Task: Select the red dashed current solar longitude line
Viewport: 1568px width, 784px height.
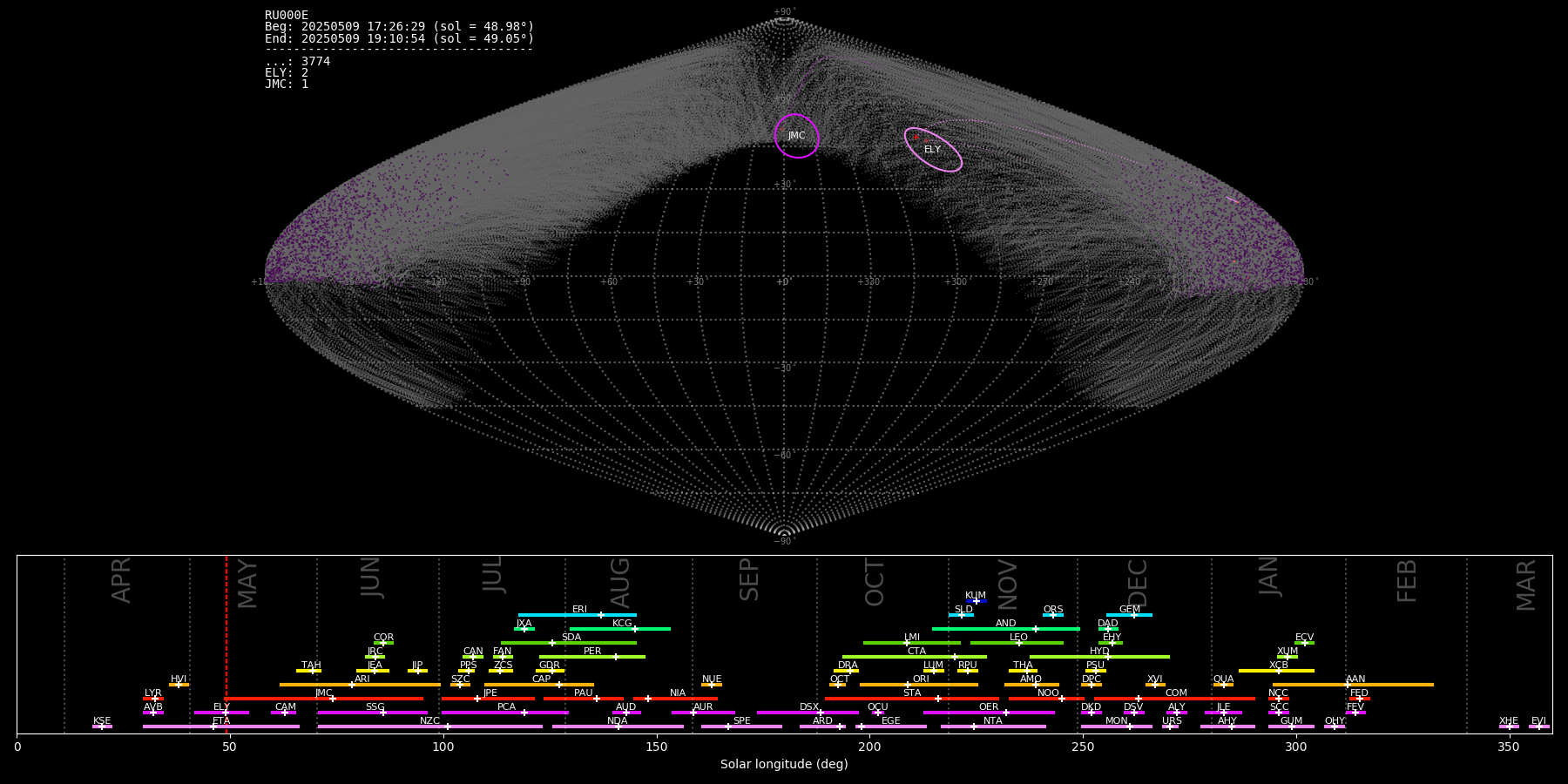Action: [x=226, y=644]
